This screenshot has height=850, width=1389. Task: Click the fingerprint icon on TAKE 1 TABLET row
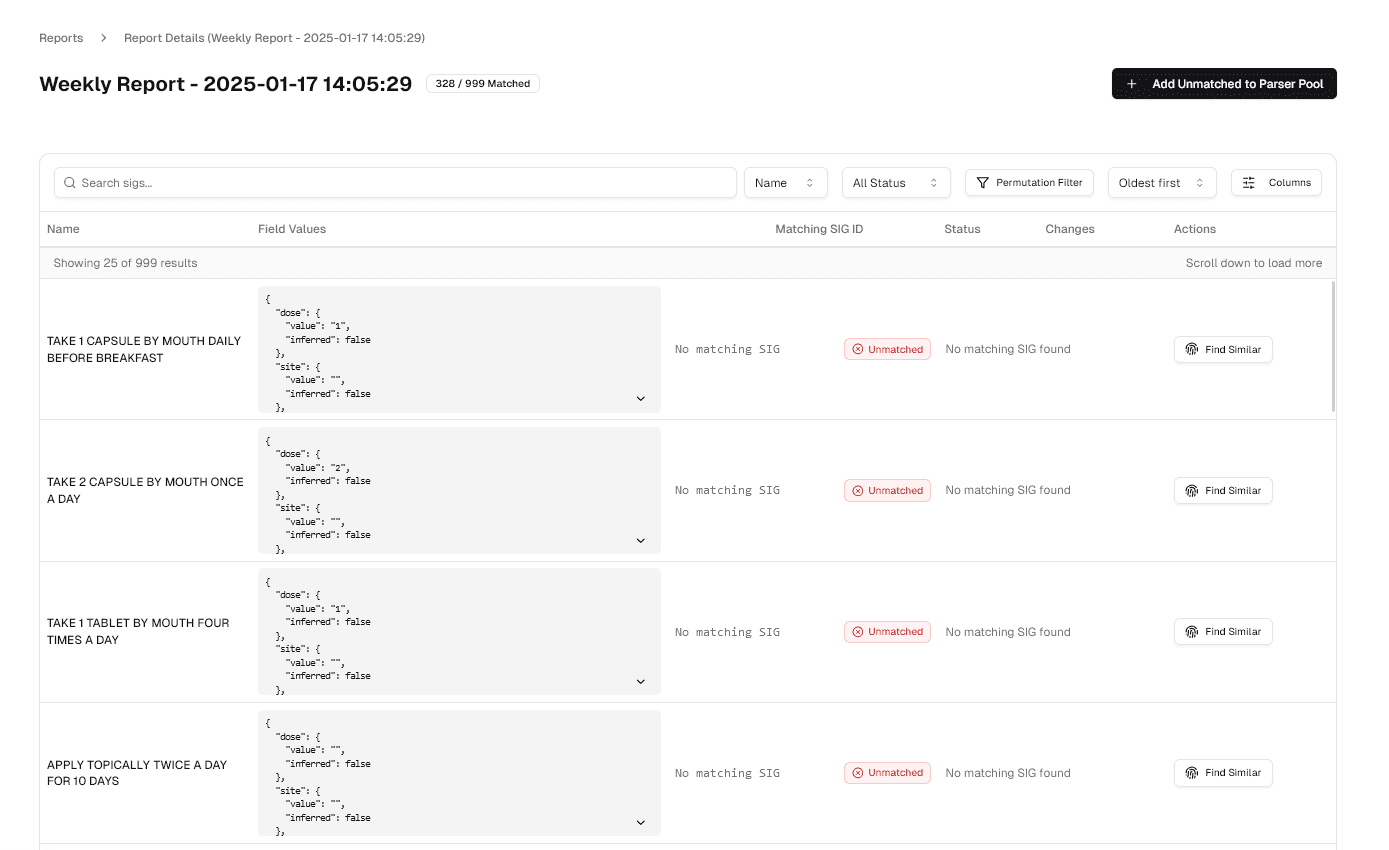pyautogui.click(x=1191, y=631)
